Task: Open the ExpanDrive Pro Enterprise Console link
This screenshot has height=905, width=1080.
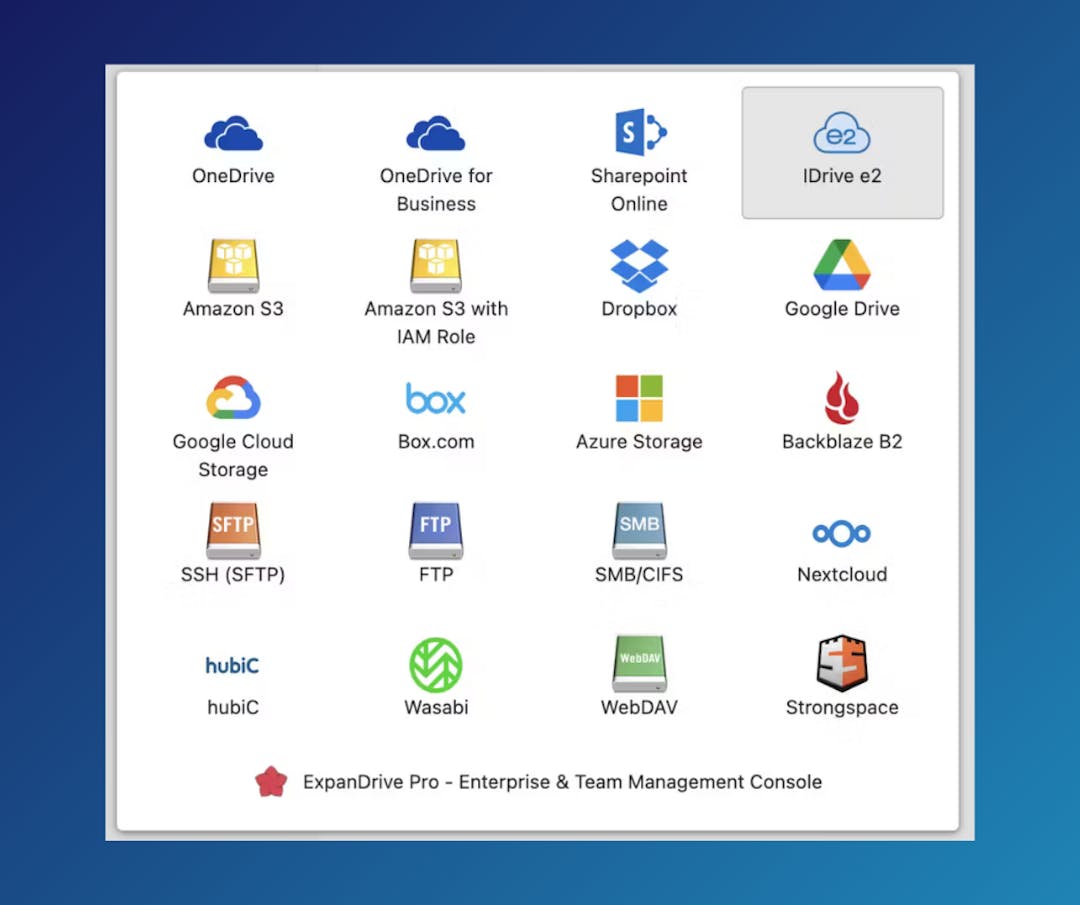Action: [x=562, y=781]
